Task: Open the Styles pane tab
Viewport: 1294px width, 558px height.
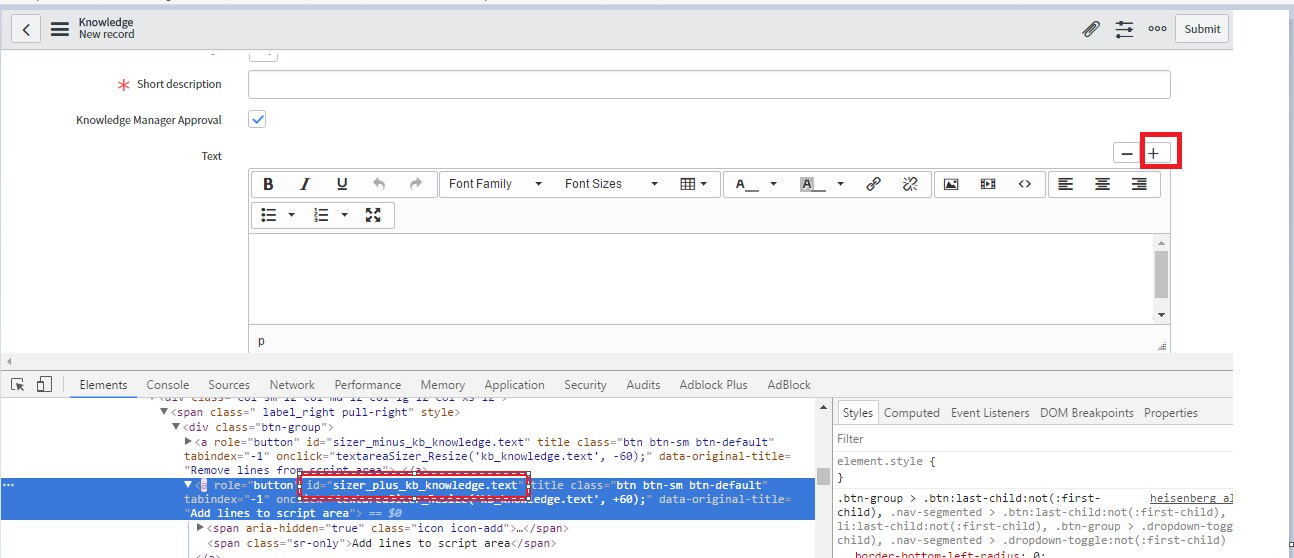Action: [857, 413]
